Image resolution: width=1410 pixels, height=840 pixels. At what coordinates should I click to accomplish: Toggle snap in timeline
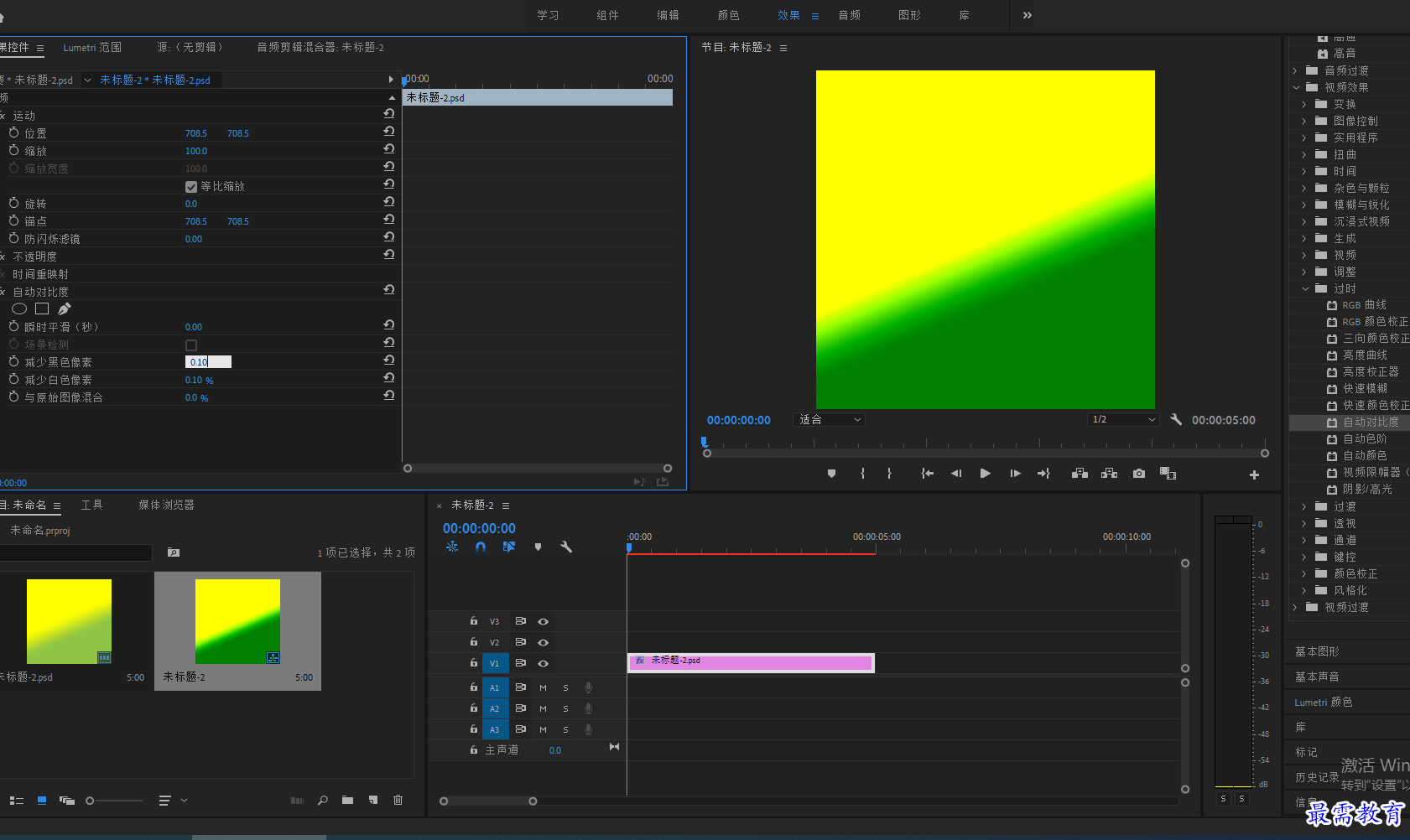pyautogui.click(x=481, y=547)
